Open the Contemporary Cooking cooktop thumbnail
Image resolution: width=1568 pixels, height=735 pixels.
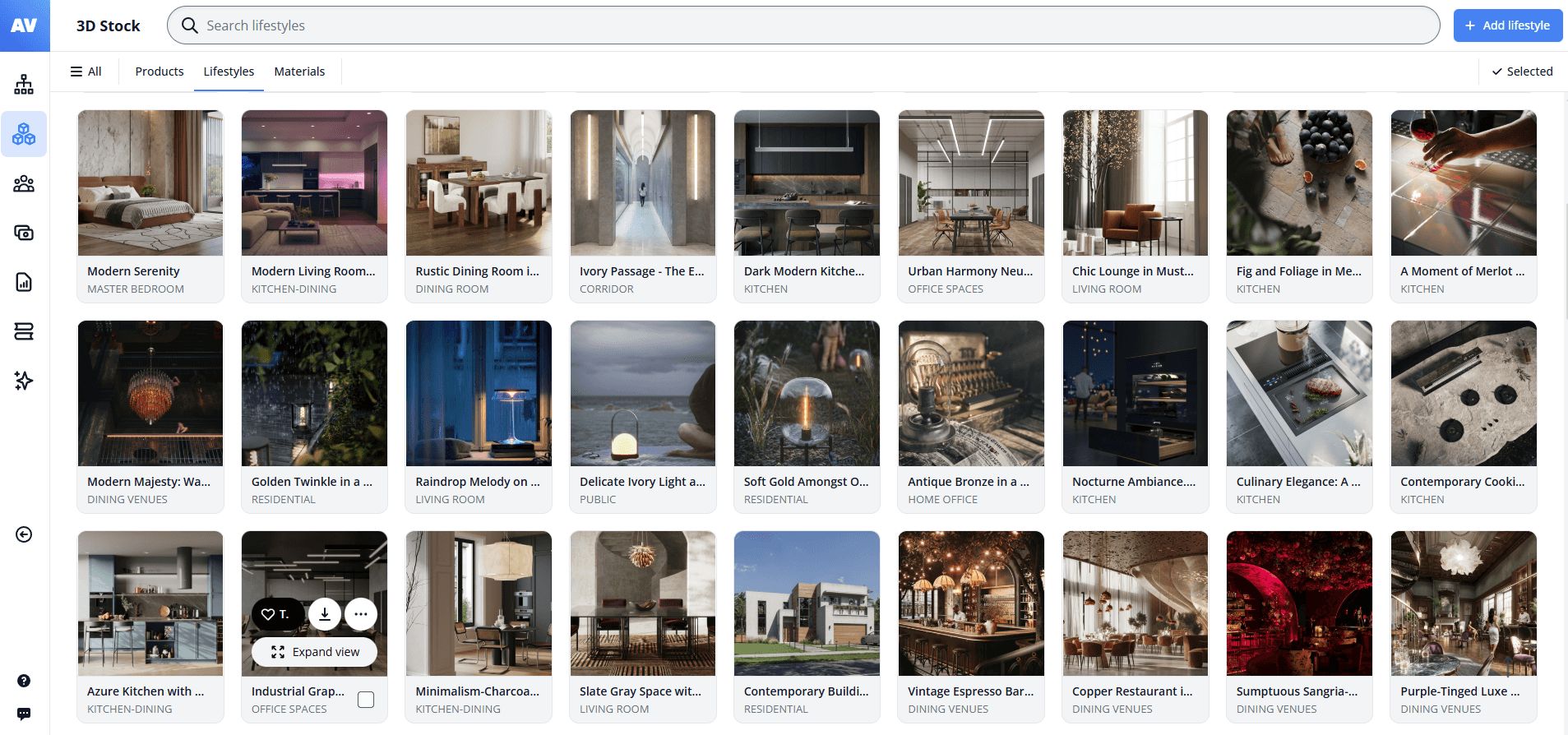pyautogui.click(x=1464, y=394)
